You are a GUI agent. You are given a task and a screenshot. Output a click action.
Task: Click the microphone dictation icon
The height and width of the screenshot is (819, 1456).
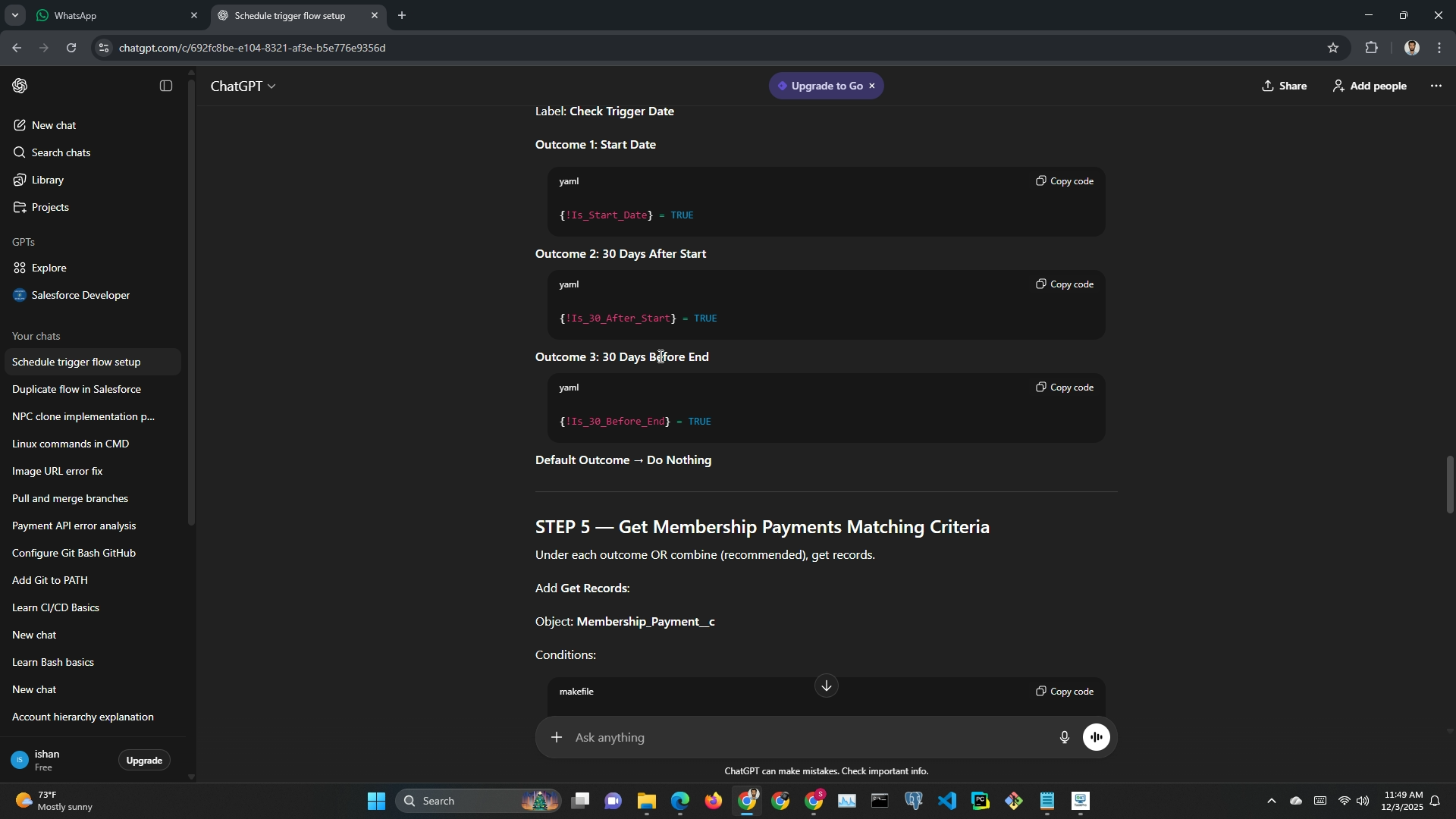coord(1065,737)
